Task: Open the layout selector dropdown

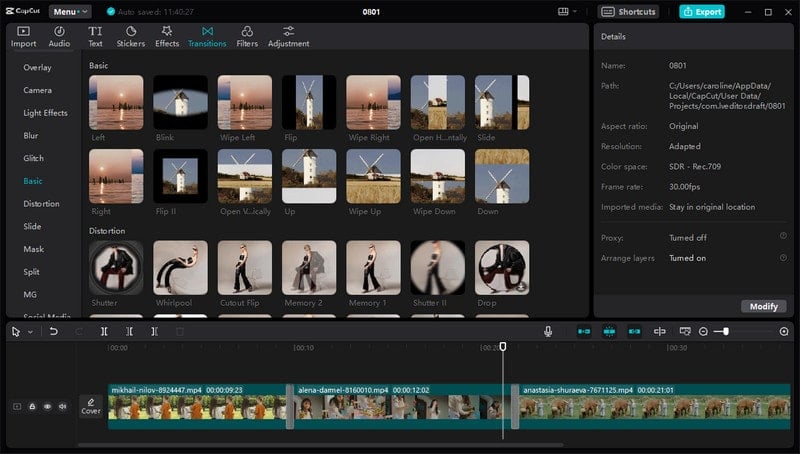Action: click(x=567, y=11)
